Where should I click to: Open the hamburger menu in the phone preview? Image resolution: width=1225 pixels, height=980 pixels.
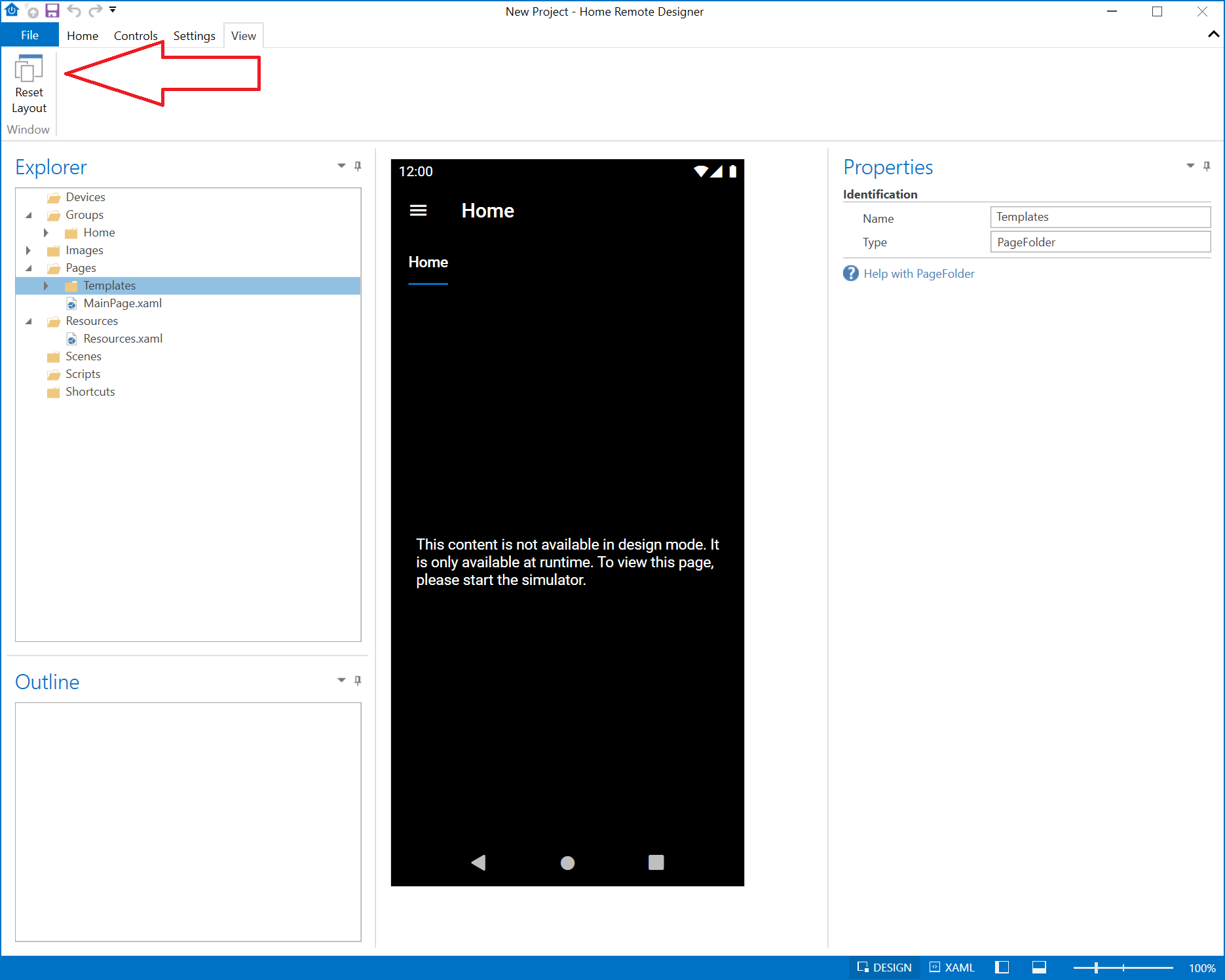coord(418,210)
